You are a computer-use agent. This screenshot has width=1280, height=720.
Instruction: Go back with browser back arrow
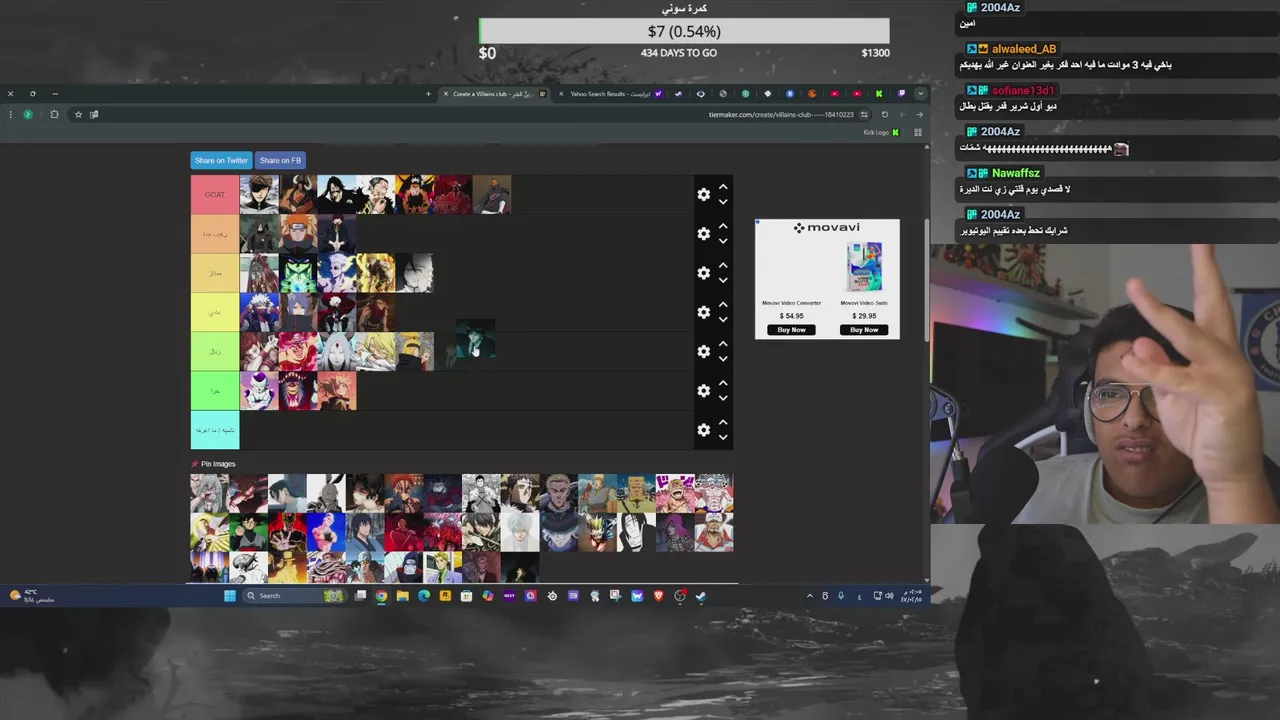(919, 114)
